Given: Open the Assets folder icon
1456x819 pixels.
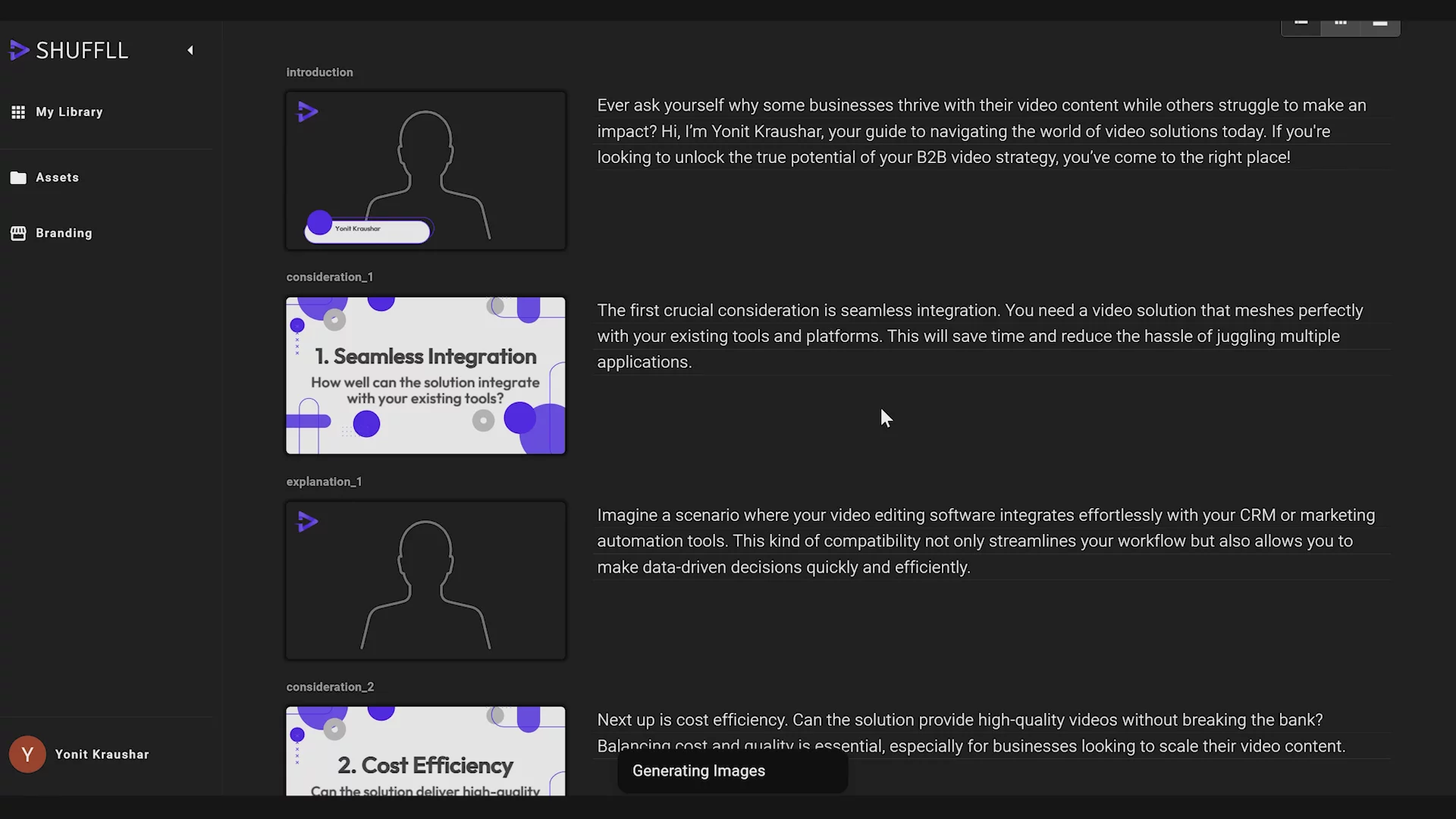Looking at the screenshot, I should [18, 177].
